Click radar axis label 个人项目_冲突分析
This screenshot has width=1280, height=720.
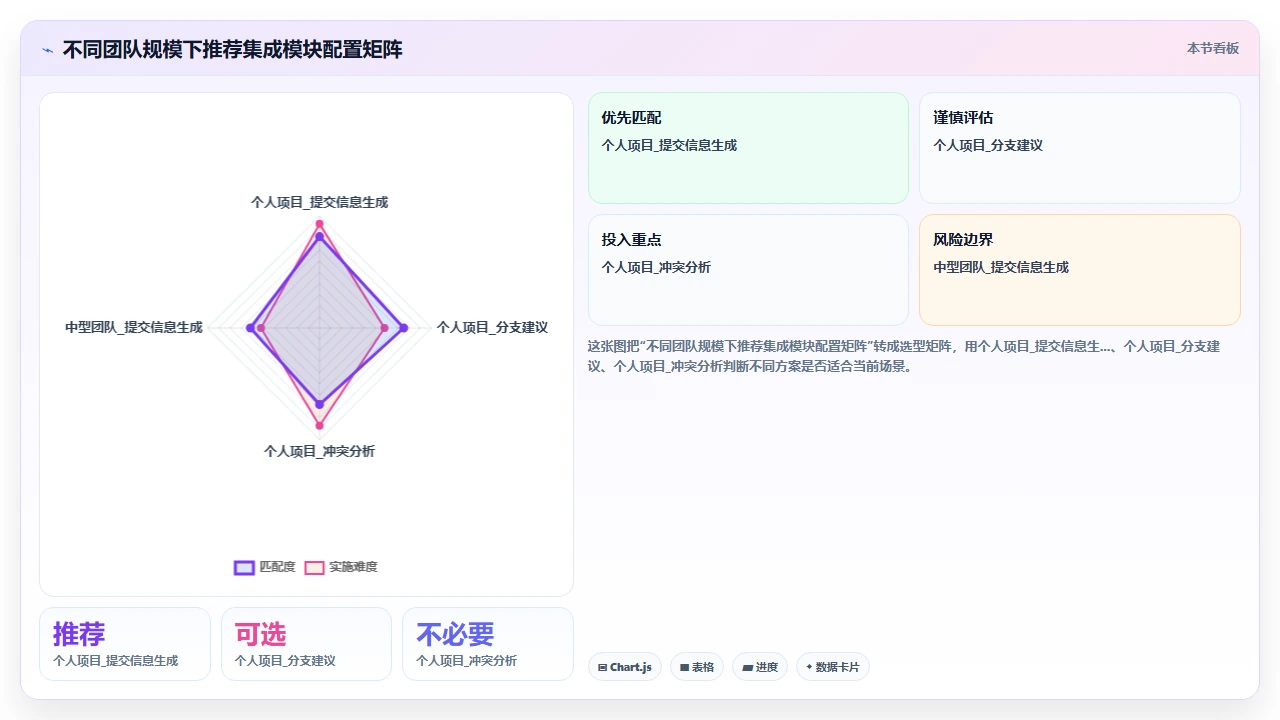319,451
